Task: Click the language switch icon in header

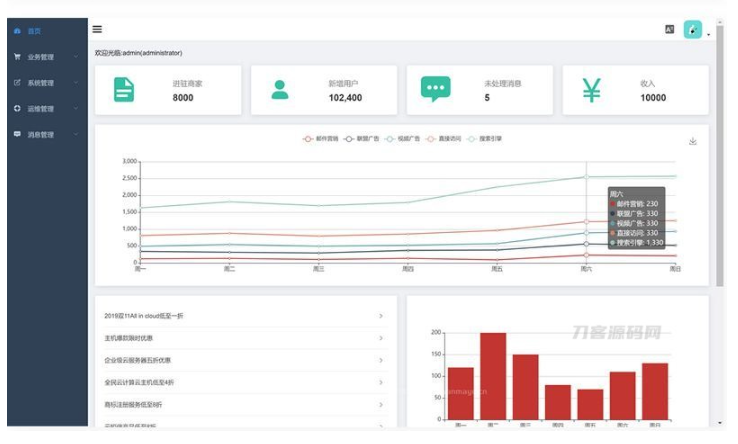Action: point(669,30)
